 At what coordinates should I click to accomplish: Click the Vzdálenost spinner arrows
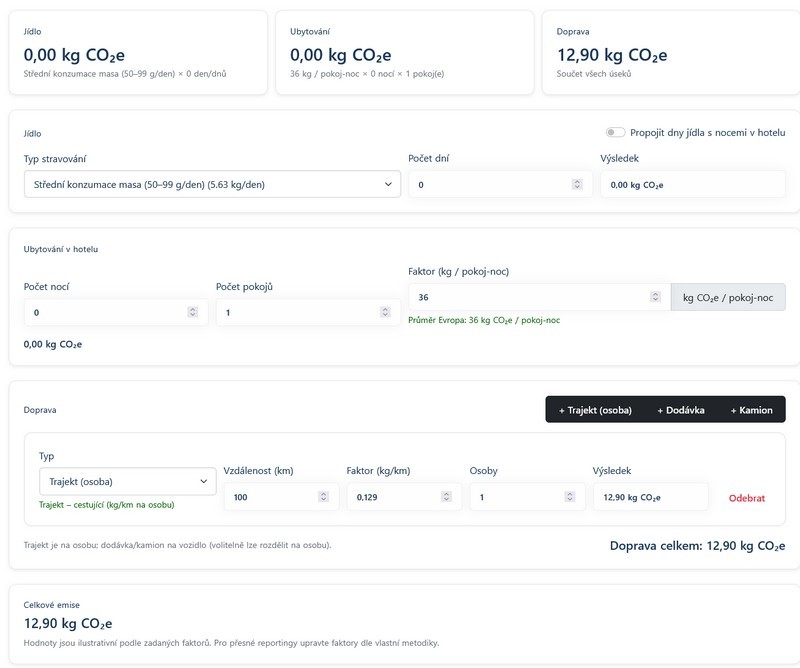tap(323, 497)
